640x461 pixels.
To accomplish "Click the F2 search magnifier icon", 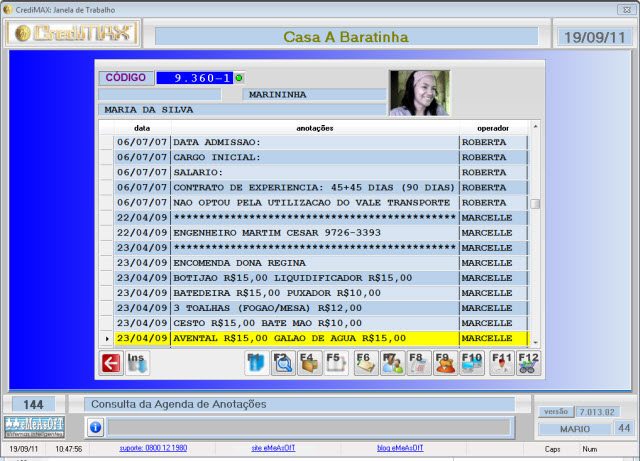I will tap(284, 363).
